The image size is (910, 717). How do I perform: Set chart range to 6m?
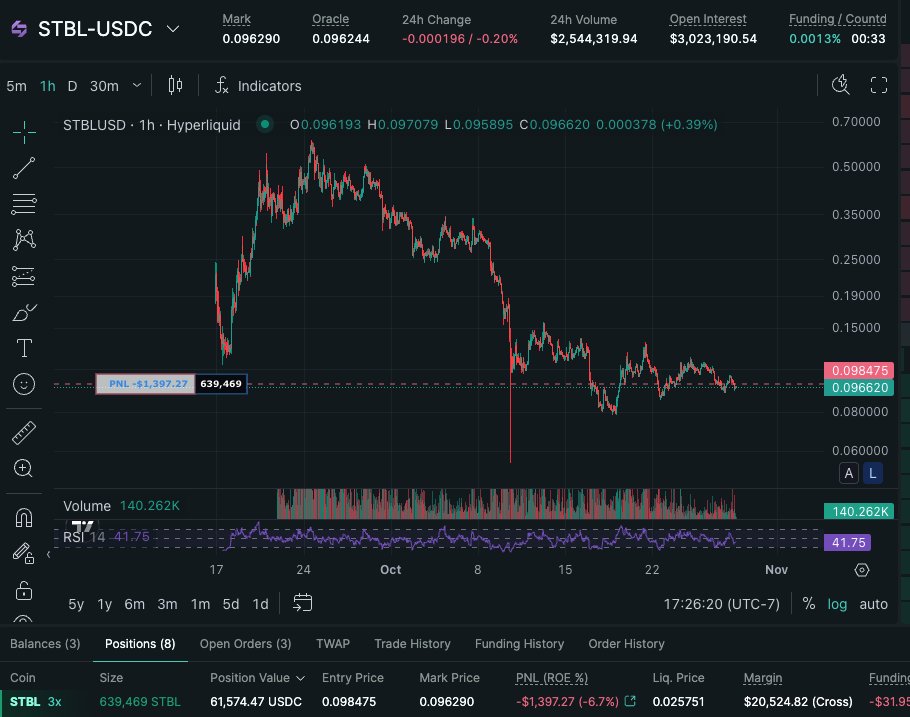click(135, 604)
